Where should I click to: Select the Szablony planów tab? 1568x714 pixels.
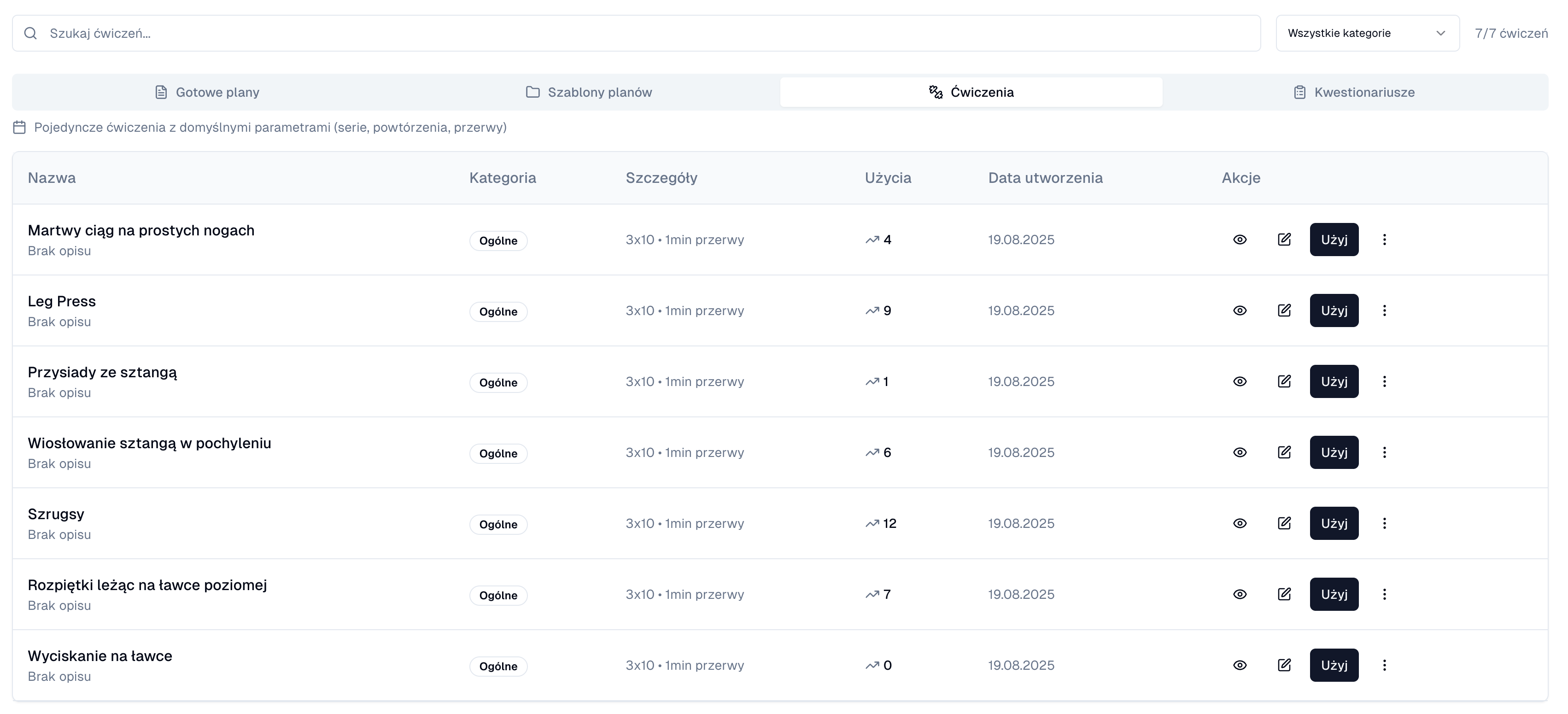pos(589,92)
